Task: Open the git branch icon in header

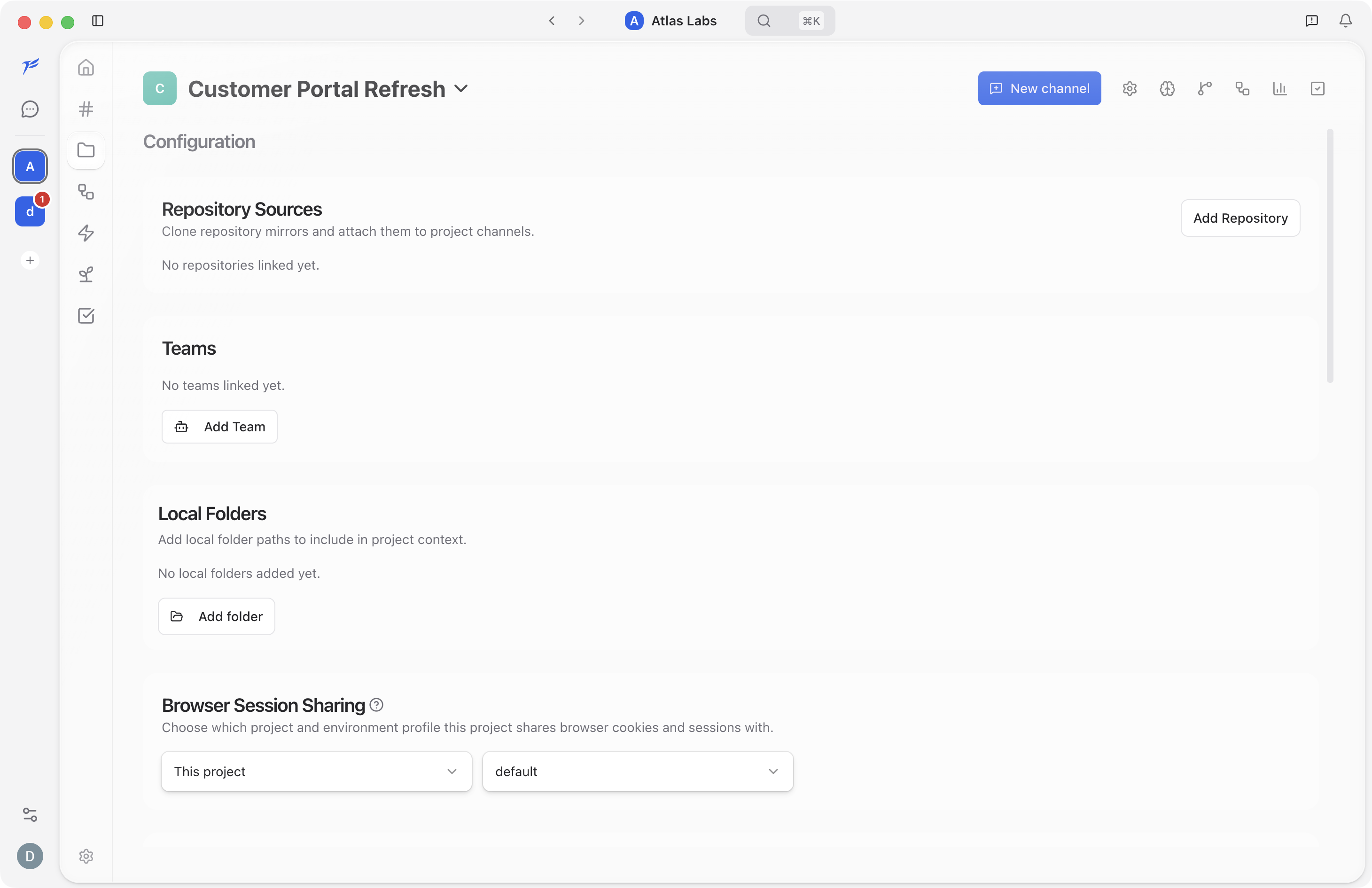Action: (1204, 88)
